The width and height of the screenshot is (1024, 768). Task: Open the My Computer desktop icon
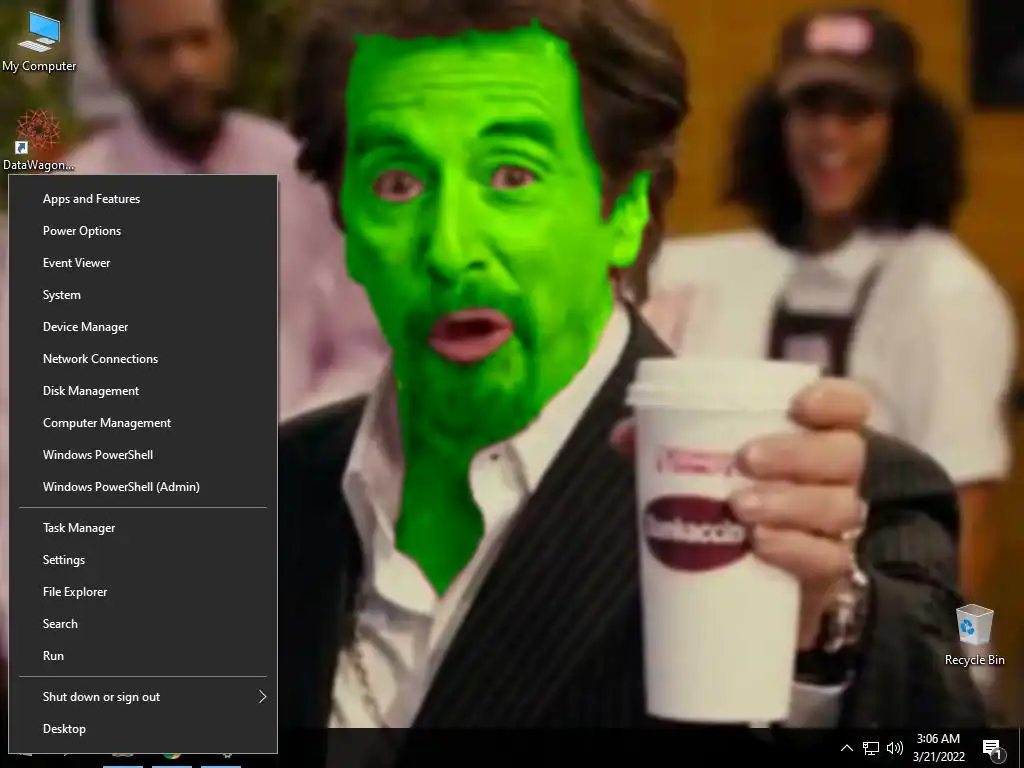coord(39,40)
